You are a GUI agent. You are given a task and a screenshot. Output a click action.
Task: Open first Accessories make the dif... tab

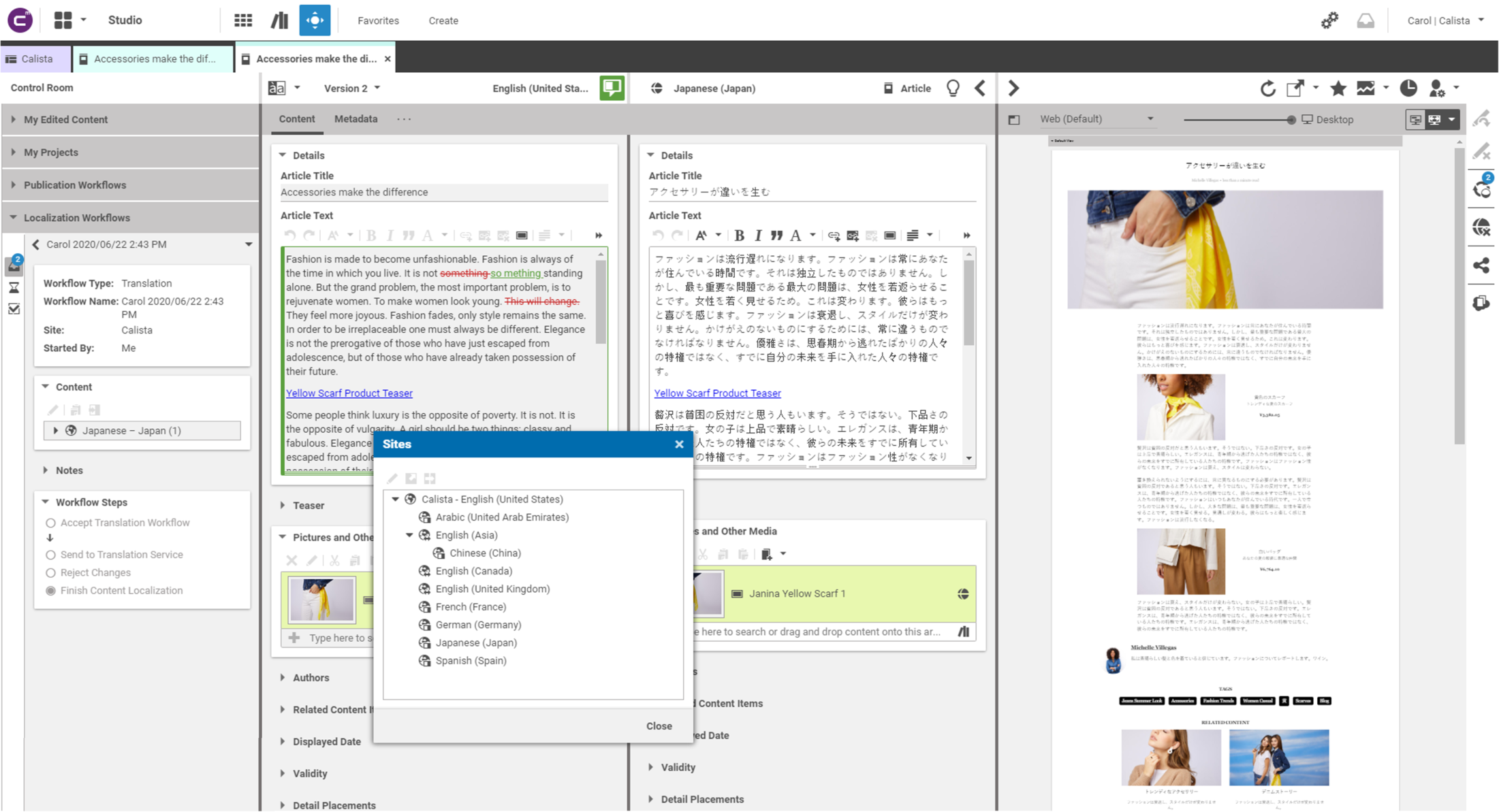click(153, 59)
